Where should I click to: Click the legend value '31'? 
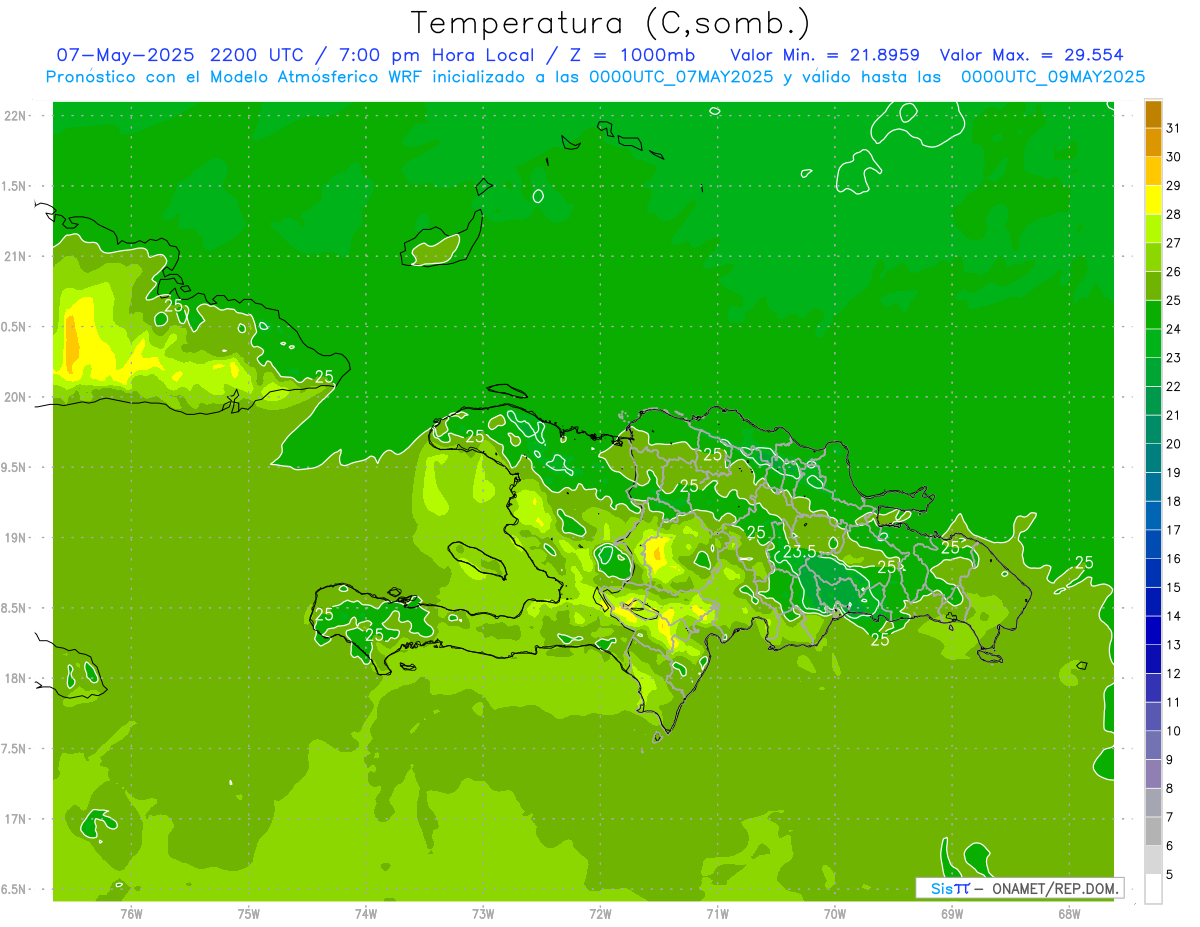tap(1174, 128)
